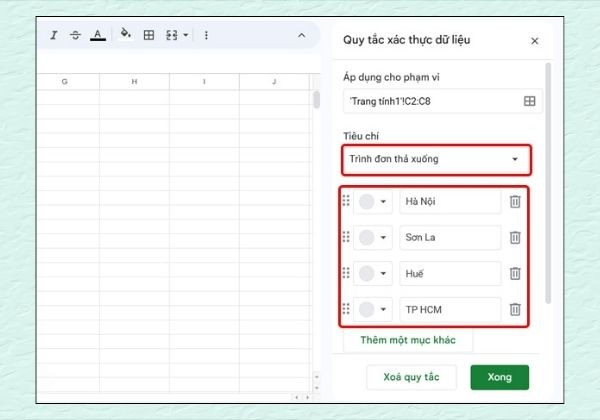The image size is (600, 420).
Task: Grab drag handle for Sơn La item
Action: (x=346, y=237)
